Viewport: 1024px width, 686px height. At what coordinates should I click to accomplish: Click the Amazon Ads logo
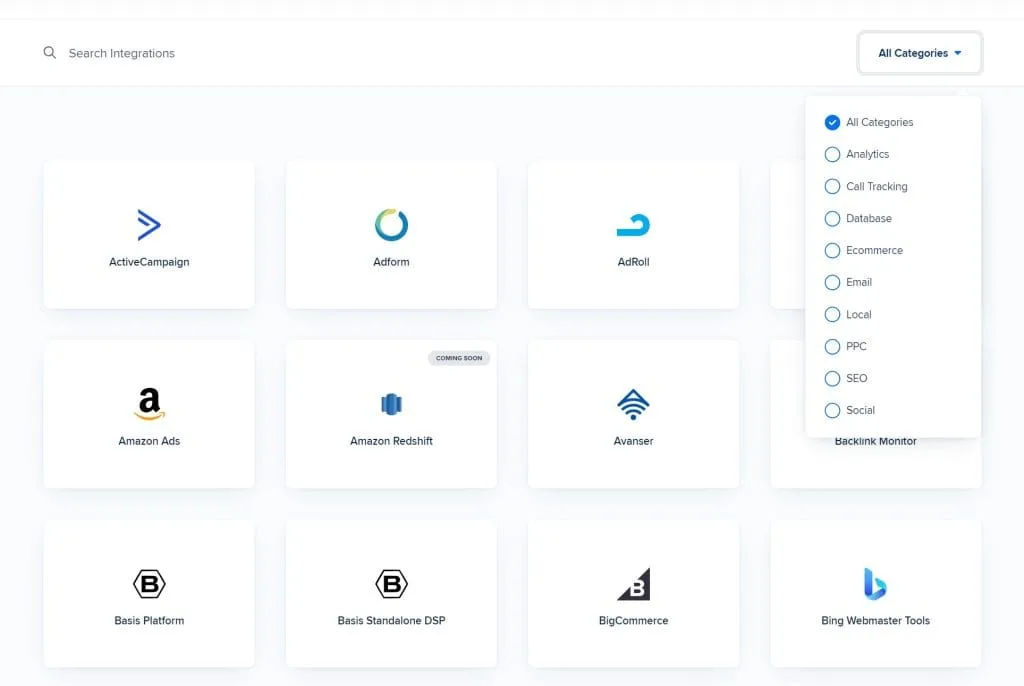click(x=149, y=404)
